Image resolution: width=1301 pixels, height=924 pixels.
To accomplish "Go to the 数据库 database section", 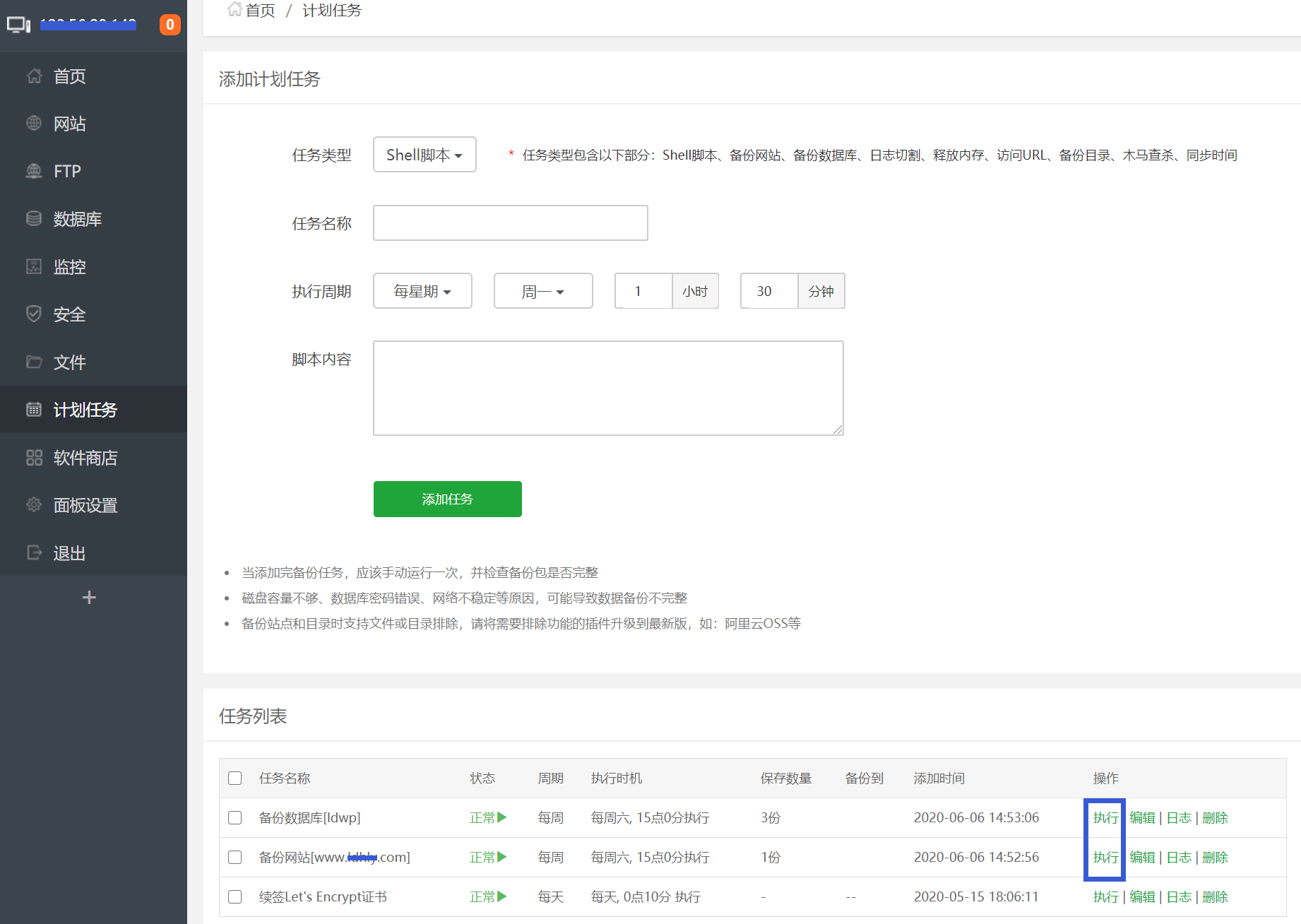I will (77, 219).
